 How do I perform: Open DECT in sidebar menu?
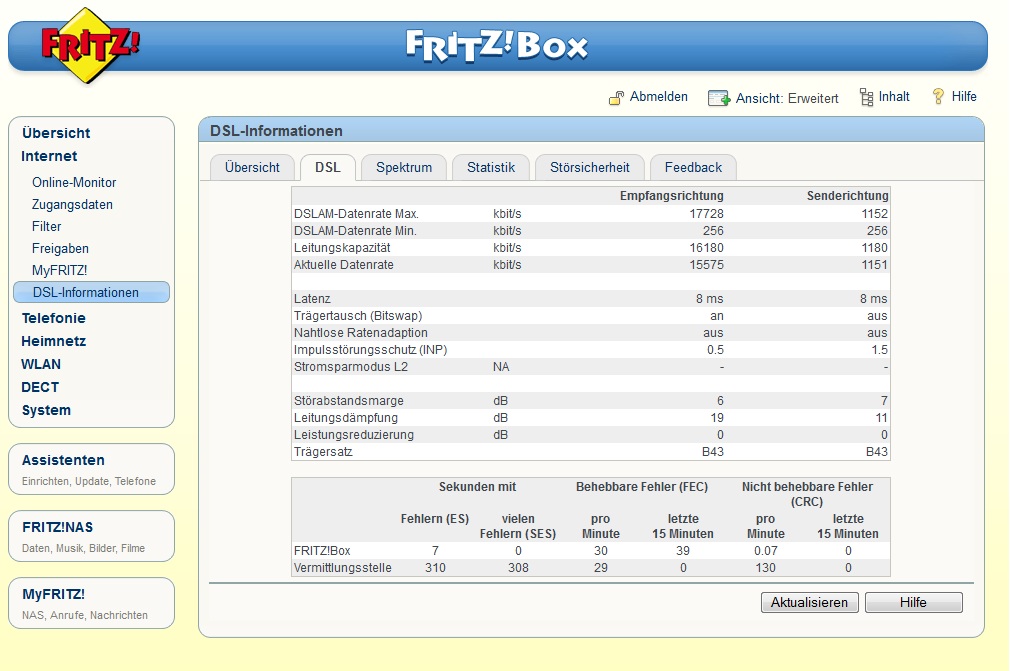(x=40, y=388)
